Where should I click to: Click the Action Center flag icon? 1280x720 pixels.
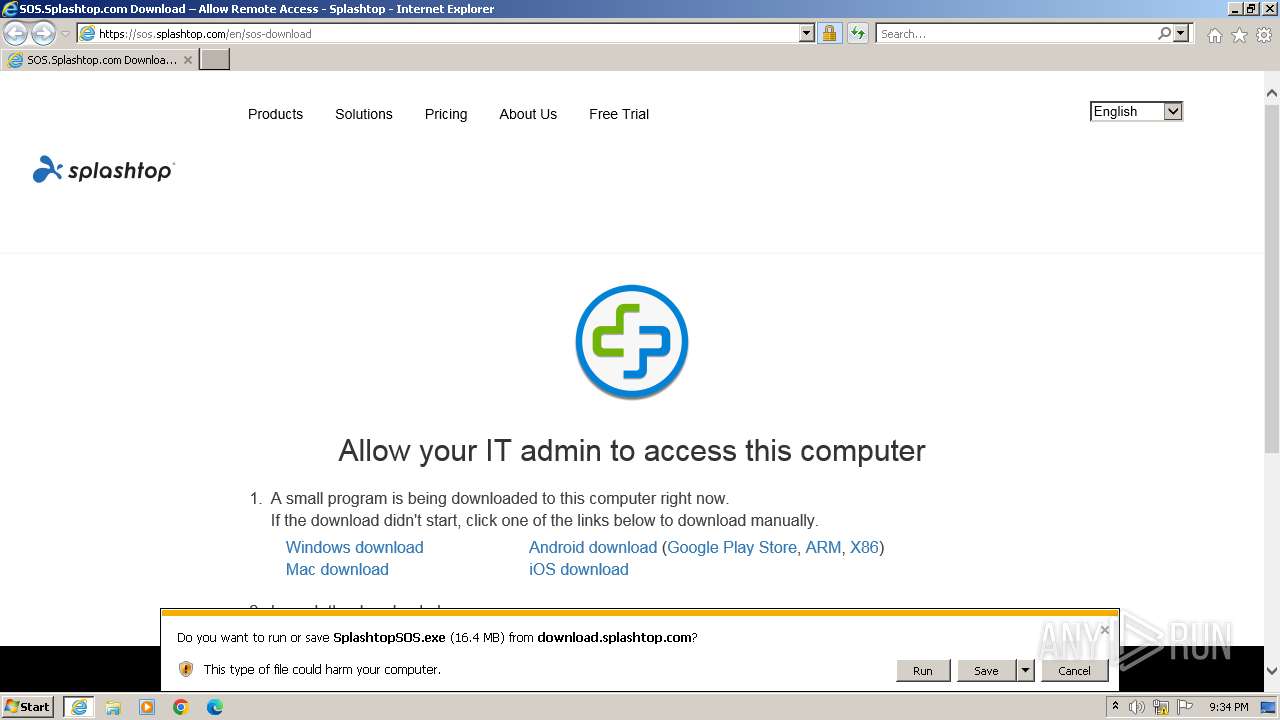1186,707
